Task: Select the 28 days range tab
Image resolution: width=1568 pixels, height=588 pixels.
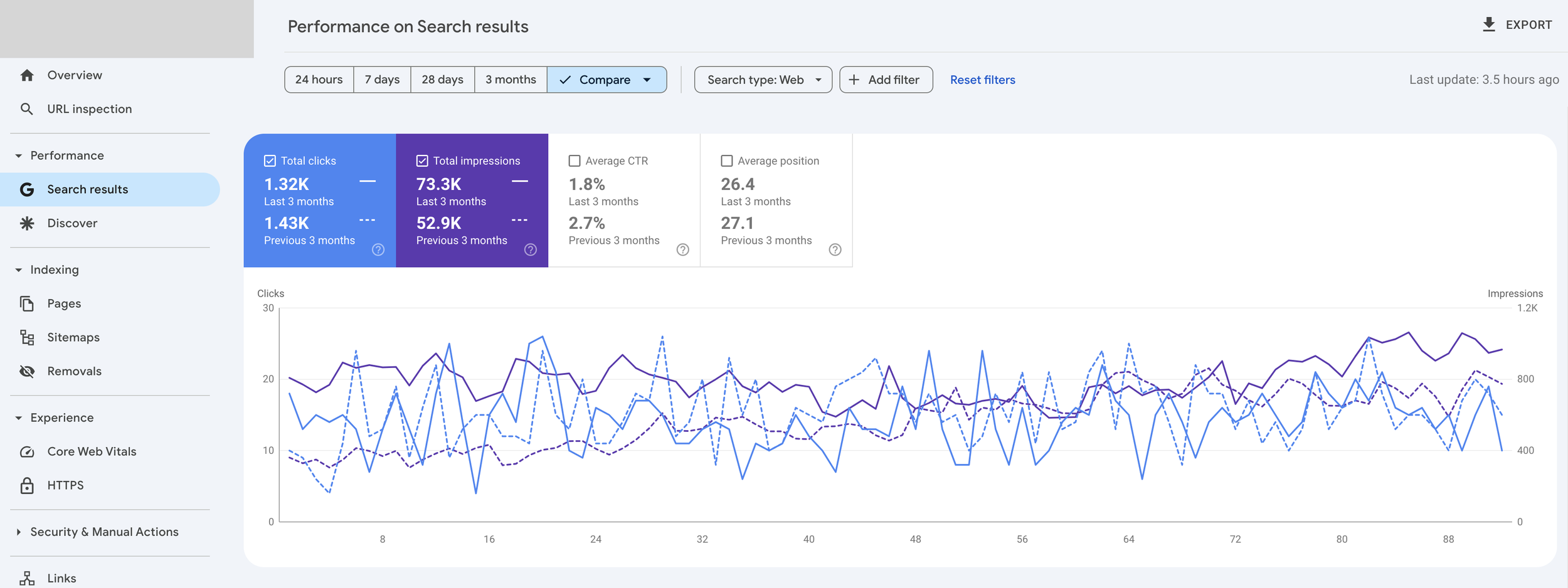Action: (x=442, y=80)
